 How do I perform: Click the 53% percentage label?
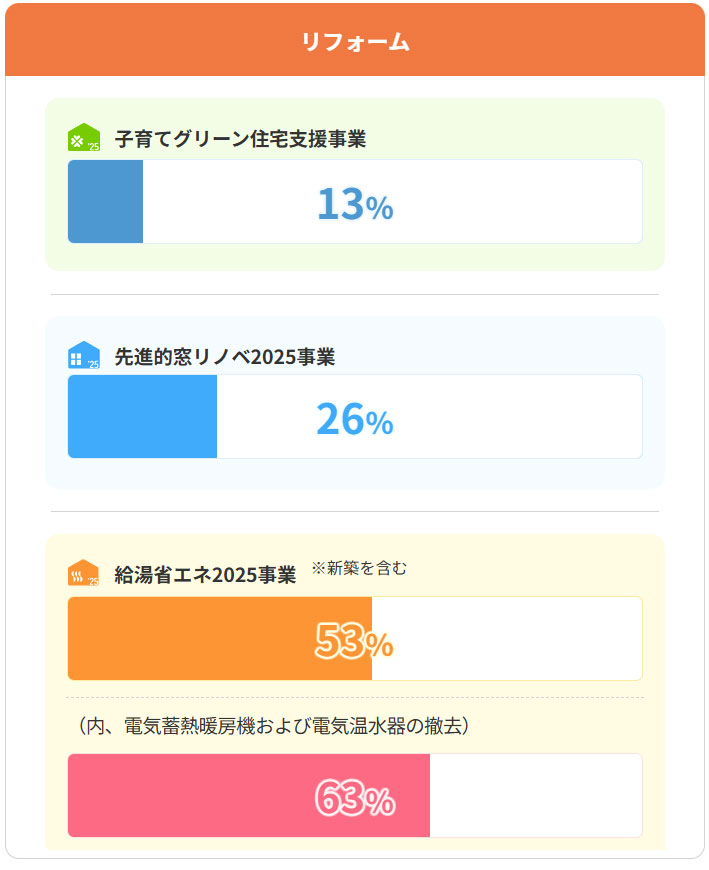[354, 642]
